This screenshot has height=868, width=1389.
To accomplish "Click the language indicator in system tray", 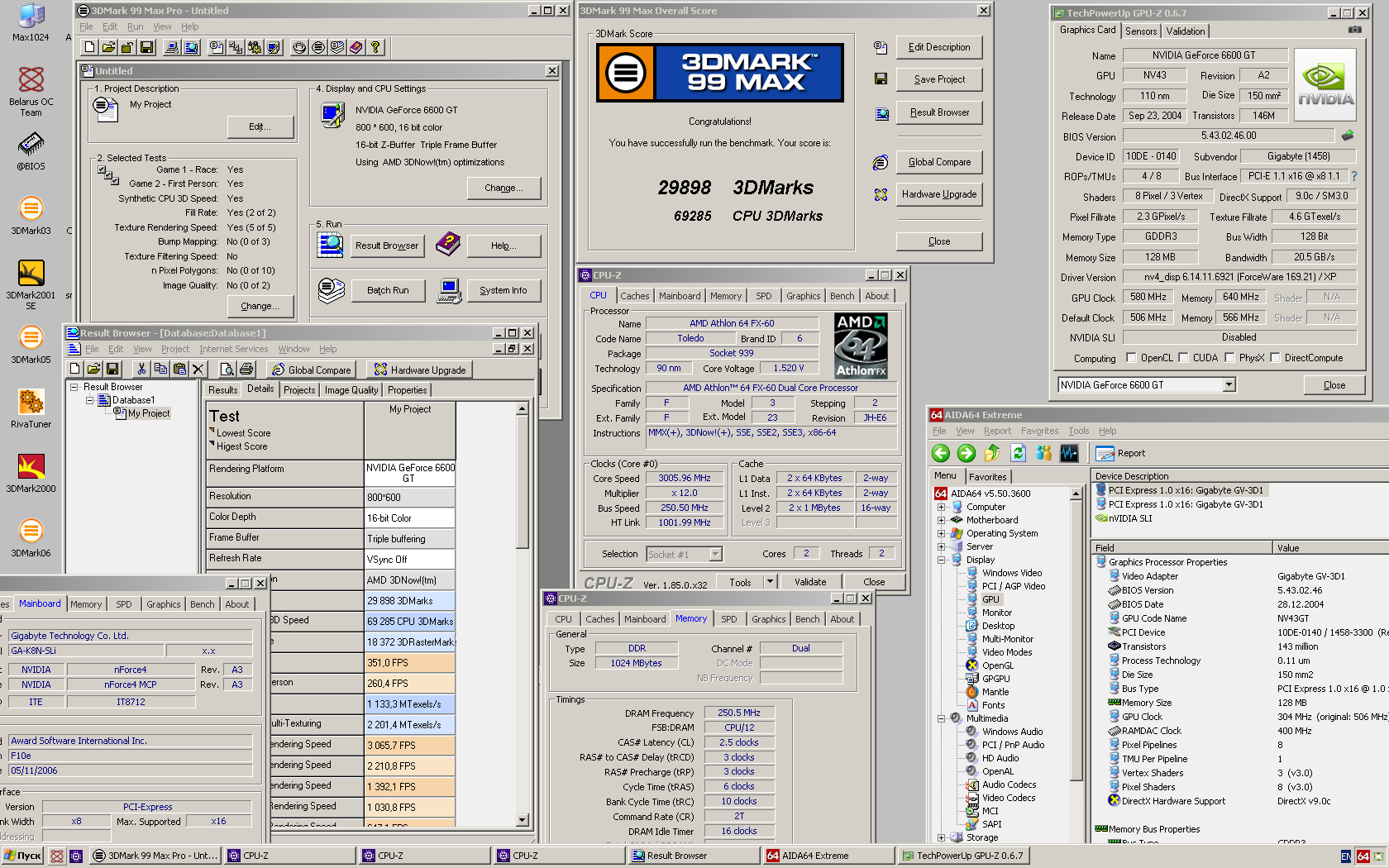I will tap(1346, 856).
